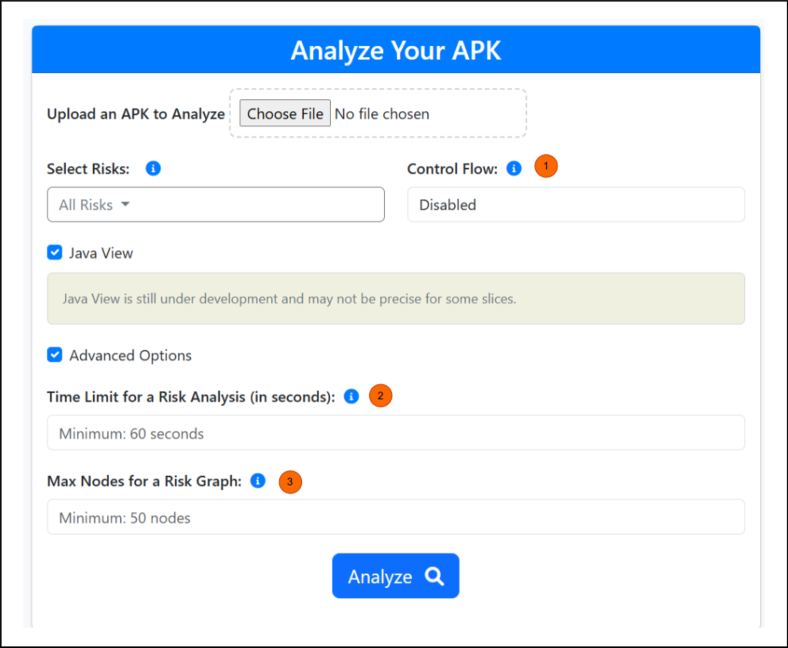The height and width of the screenshot is (648, 788).
Task: Uncheck the Java View checkbox
Action: point(55,253)
